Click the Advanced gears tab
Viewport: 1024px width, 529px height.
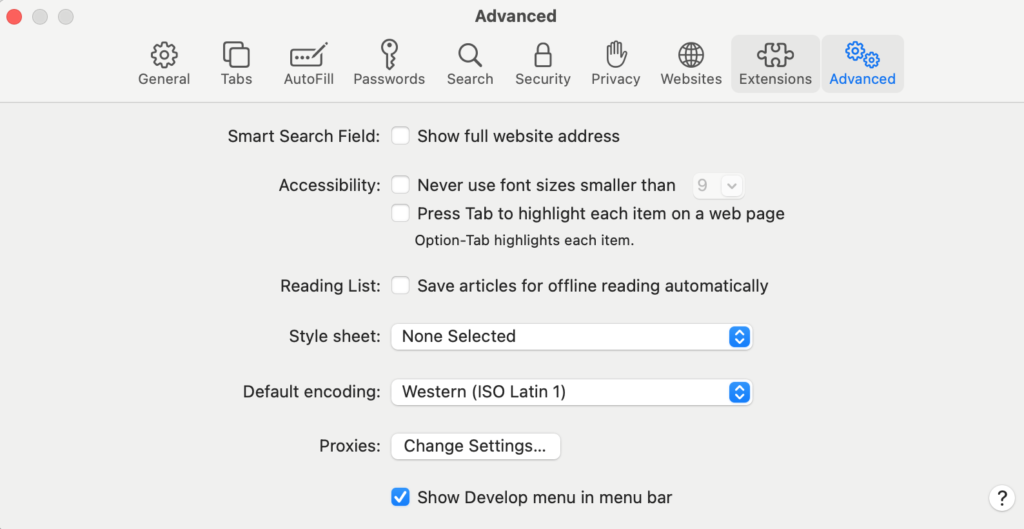(x=863, y=64)
